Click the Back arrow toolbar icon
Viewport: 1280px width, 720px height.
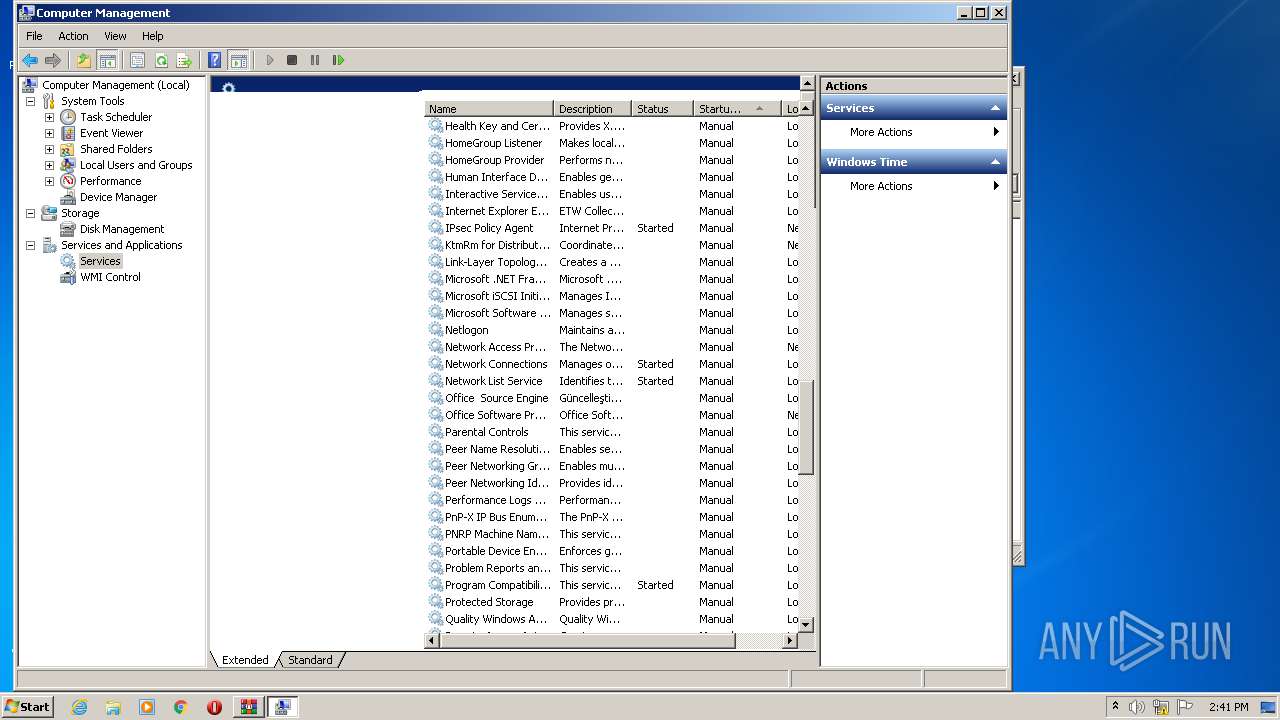(30, 60)
